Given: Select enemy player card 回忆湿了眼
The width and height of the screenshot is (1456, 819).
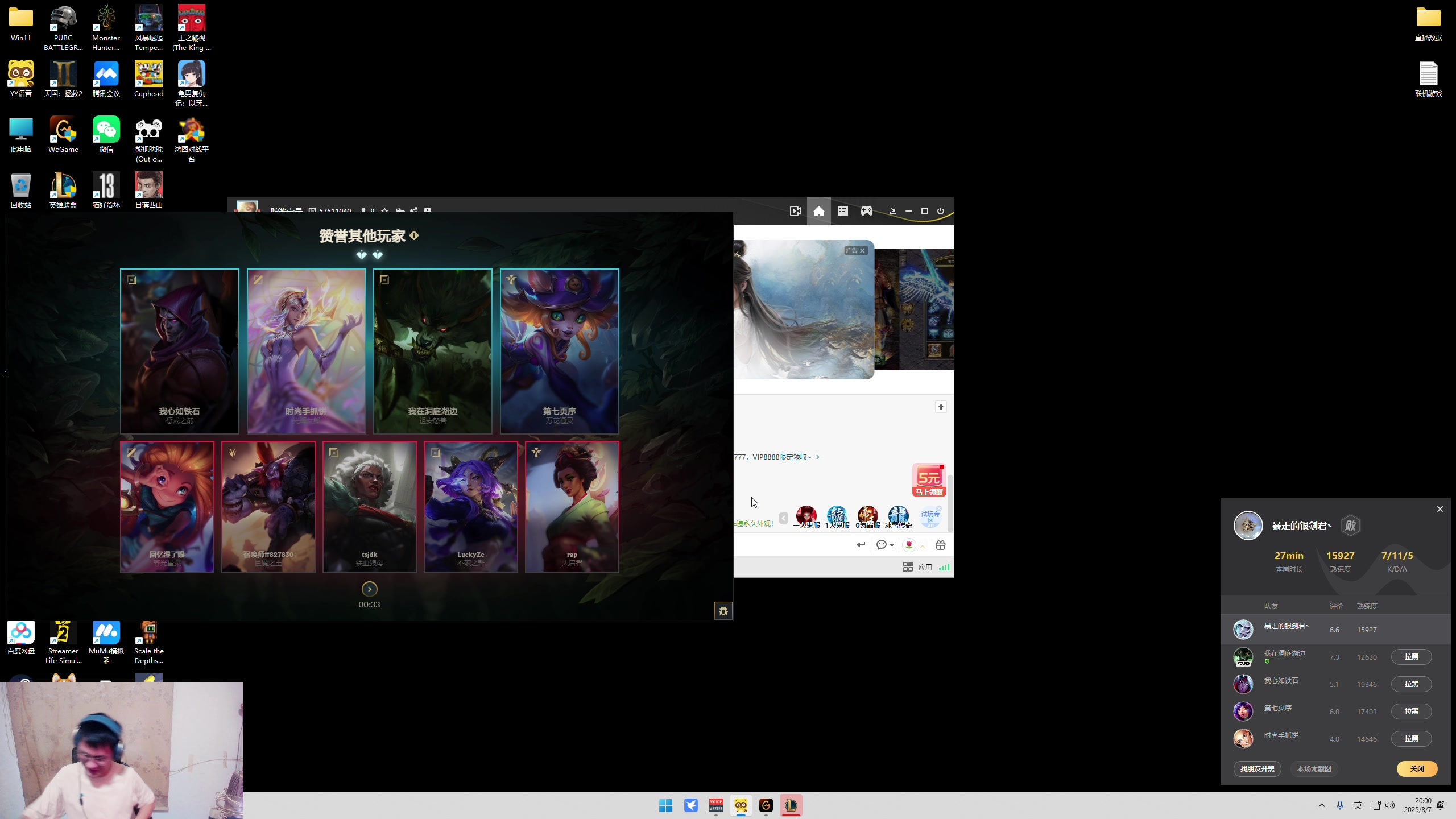Looking at the screenshot, I should (x=167, y=507).
